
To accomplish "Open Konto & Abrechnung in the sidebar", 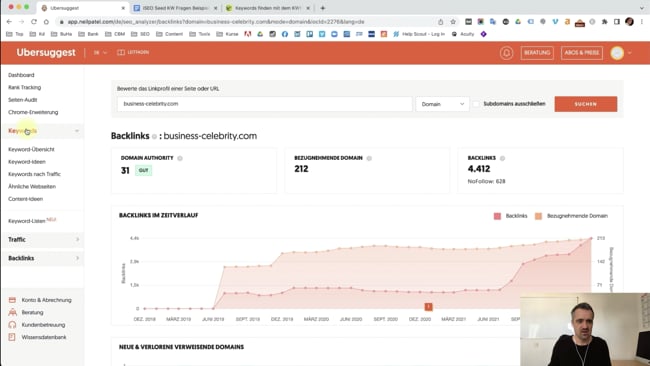I will (x=40, y=300).
